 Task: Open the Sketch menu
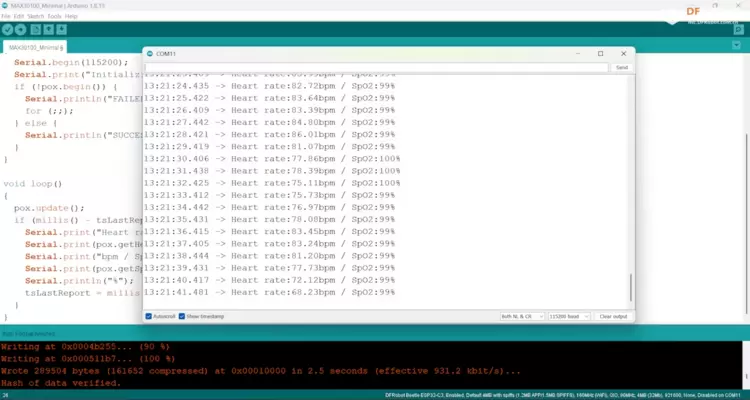pos(34,16)
